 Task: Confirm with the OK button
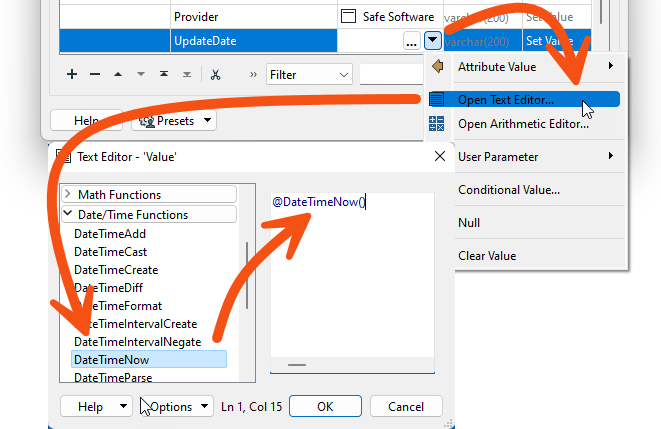click(325, 406)
